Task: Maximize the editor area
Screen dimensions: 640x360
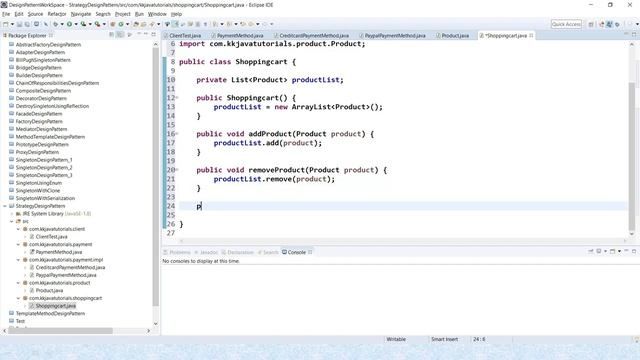Action: click(634, 34)
